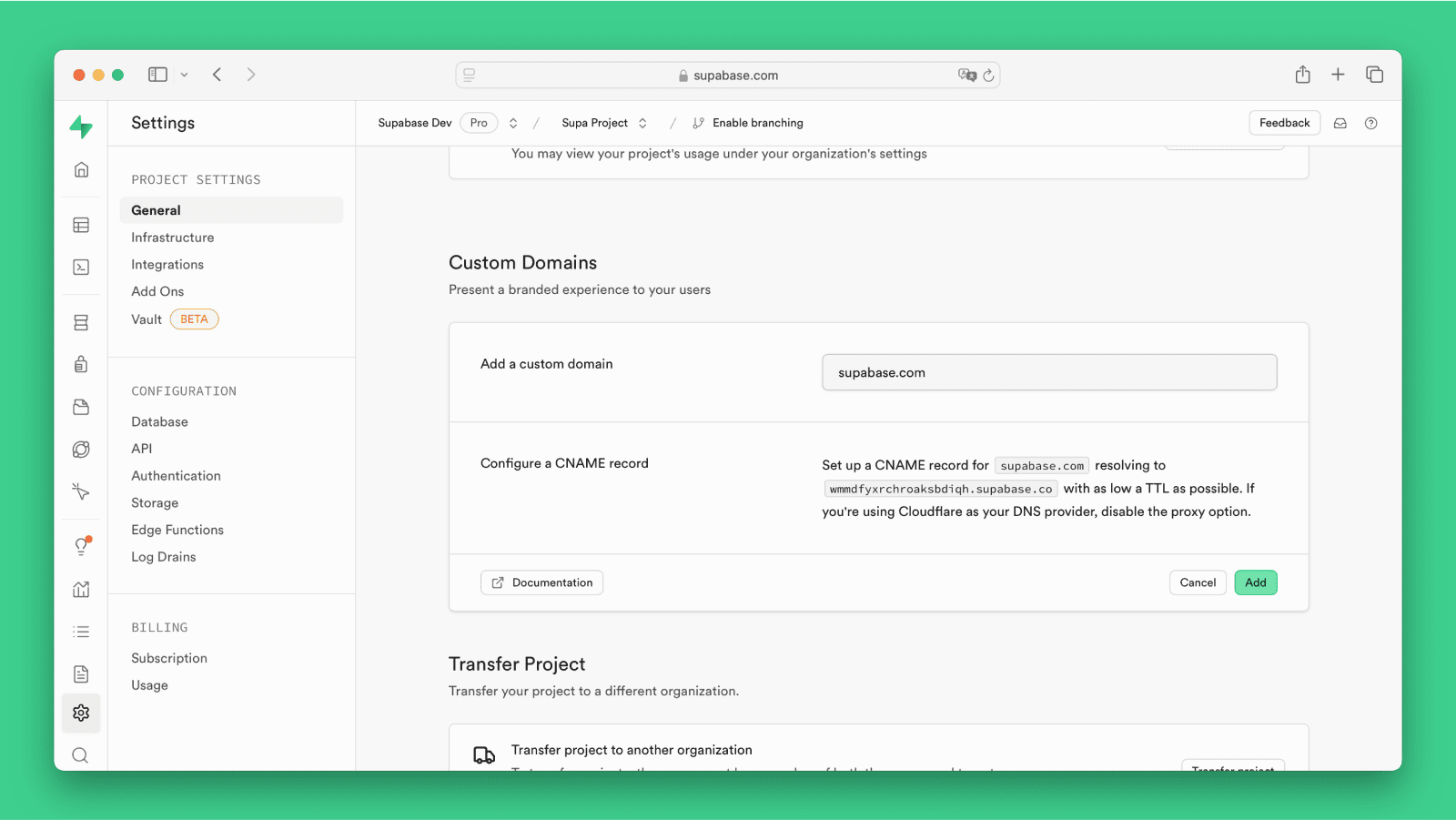
Task: Click the Transfer Project heading
Action: click(x=517, y=664)
